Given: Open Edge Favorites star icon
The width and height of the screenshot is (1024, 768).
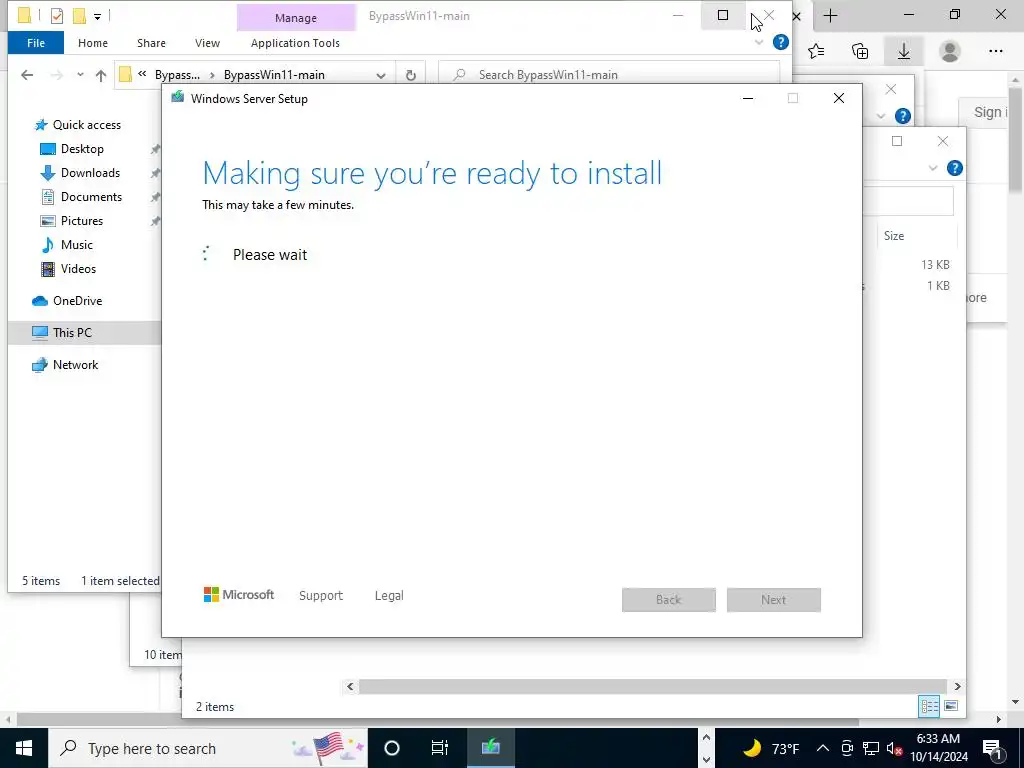Looking at the screenshot, I should (x=816, y=52).
